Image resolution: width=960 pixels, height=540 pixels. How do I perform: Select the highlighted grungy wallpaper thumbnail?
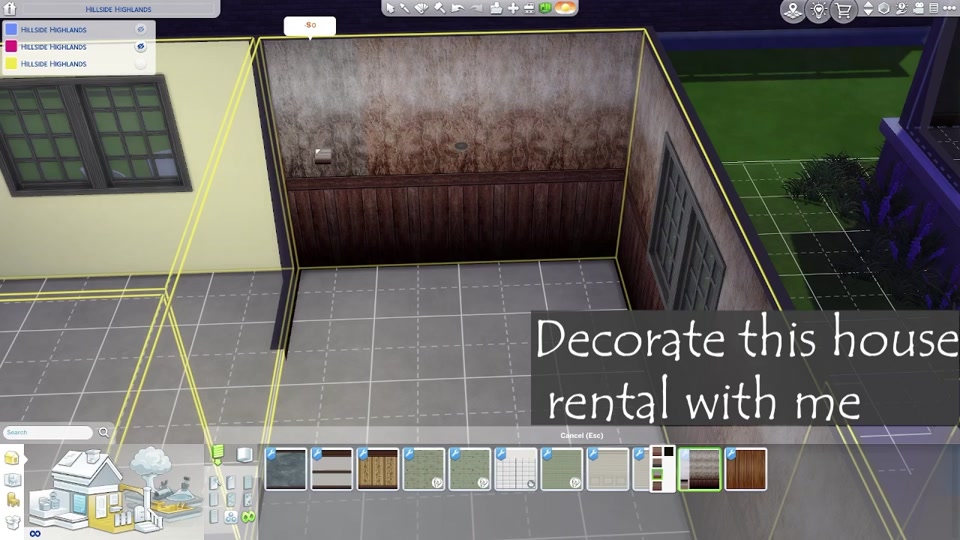pyautogui.click(x=699, y=469)
